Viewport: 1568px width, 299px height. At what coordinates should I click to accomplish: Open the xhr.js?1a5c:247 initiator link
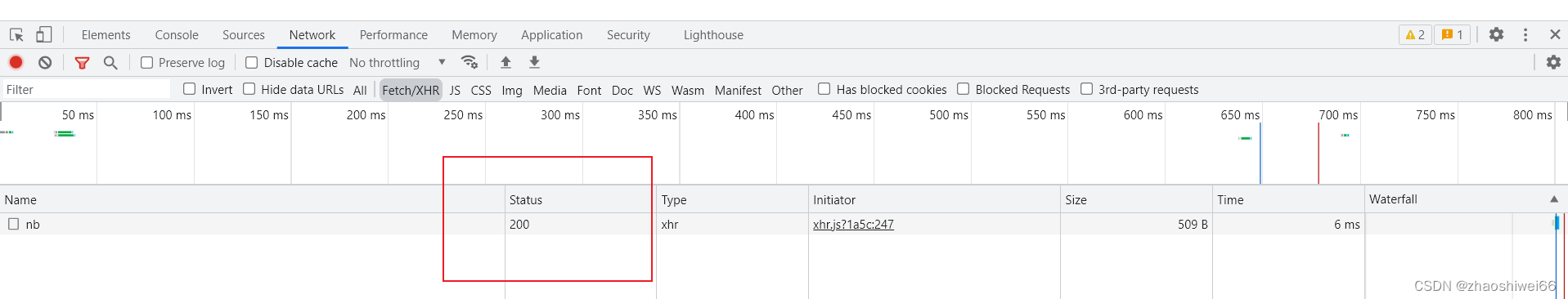pyautogui.click(x=853, y=224)
